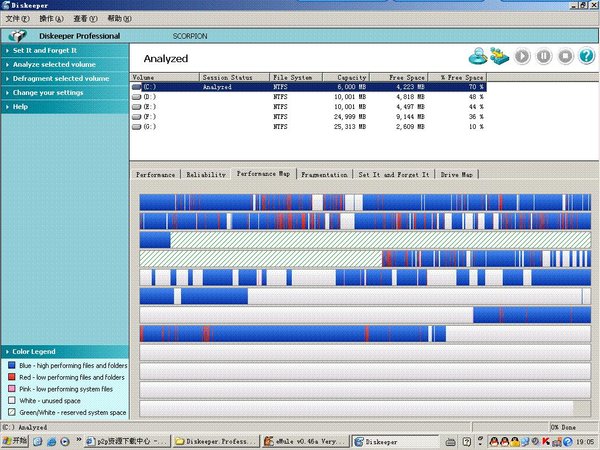
Task: Switch to the eMule v0.46a taskbar window
Action: point(306,441)
